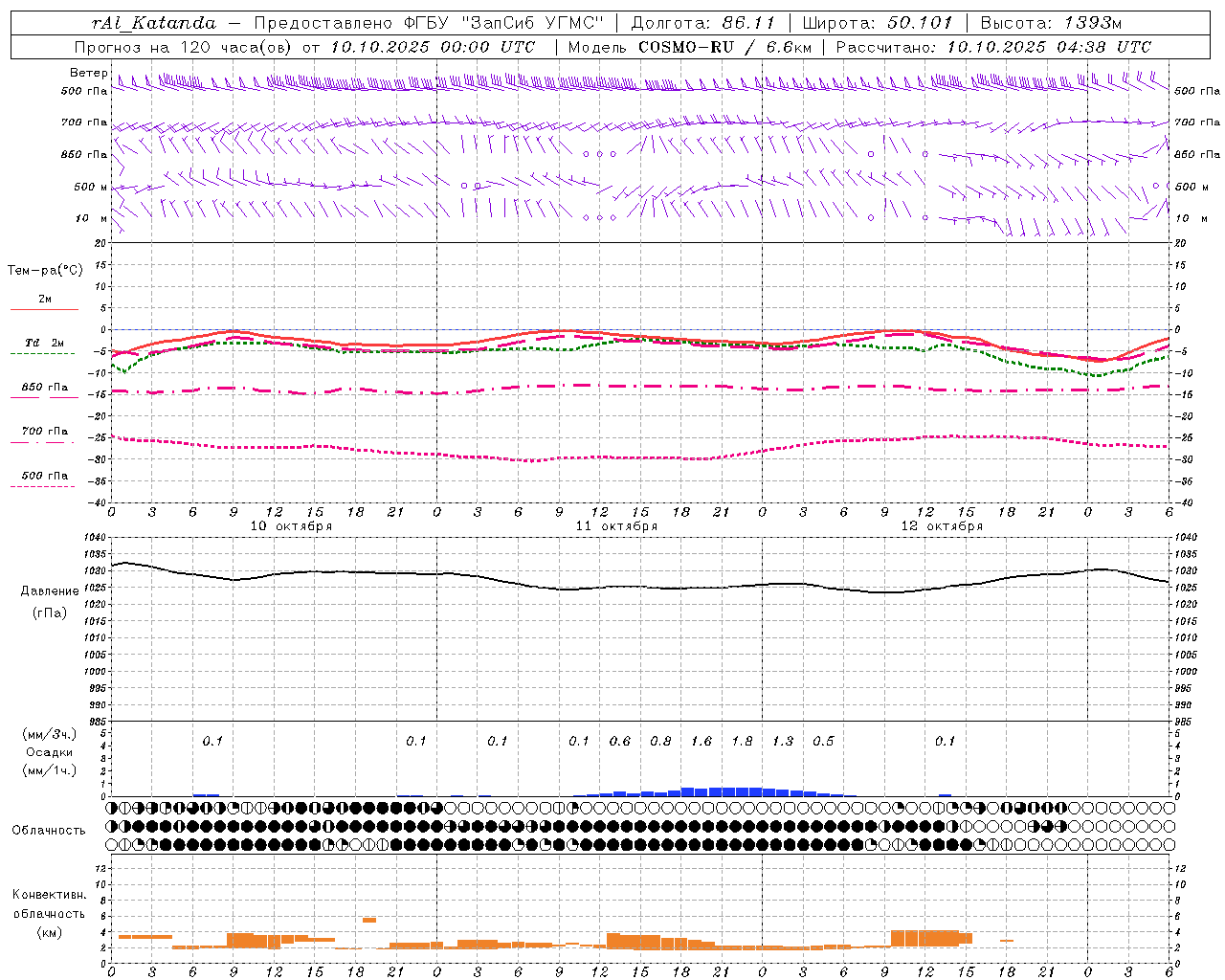Image resolution: width=1225 pixels, height=980 pixels.
Task: Click the 850 гПа wind level label, left side
Action: coord(84,154)
